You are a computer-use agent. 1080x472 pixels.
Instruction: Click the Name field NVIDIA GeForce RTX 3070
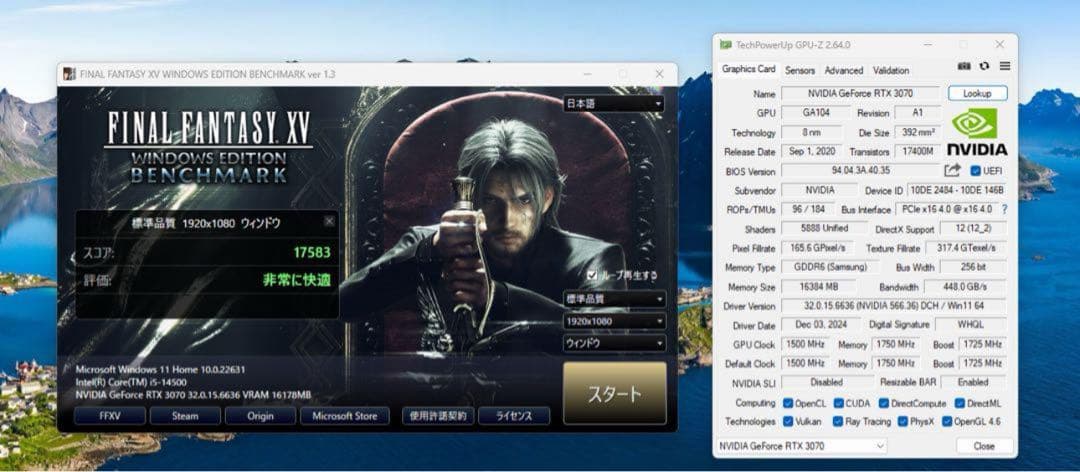pyautogui.click(x=860, y=93)
